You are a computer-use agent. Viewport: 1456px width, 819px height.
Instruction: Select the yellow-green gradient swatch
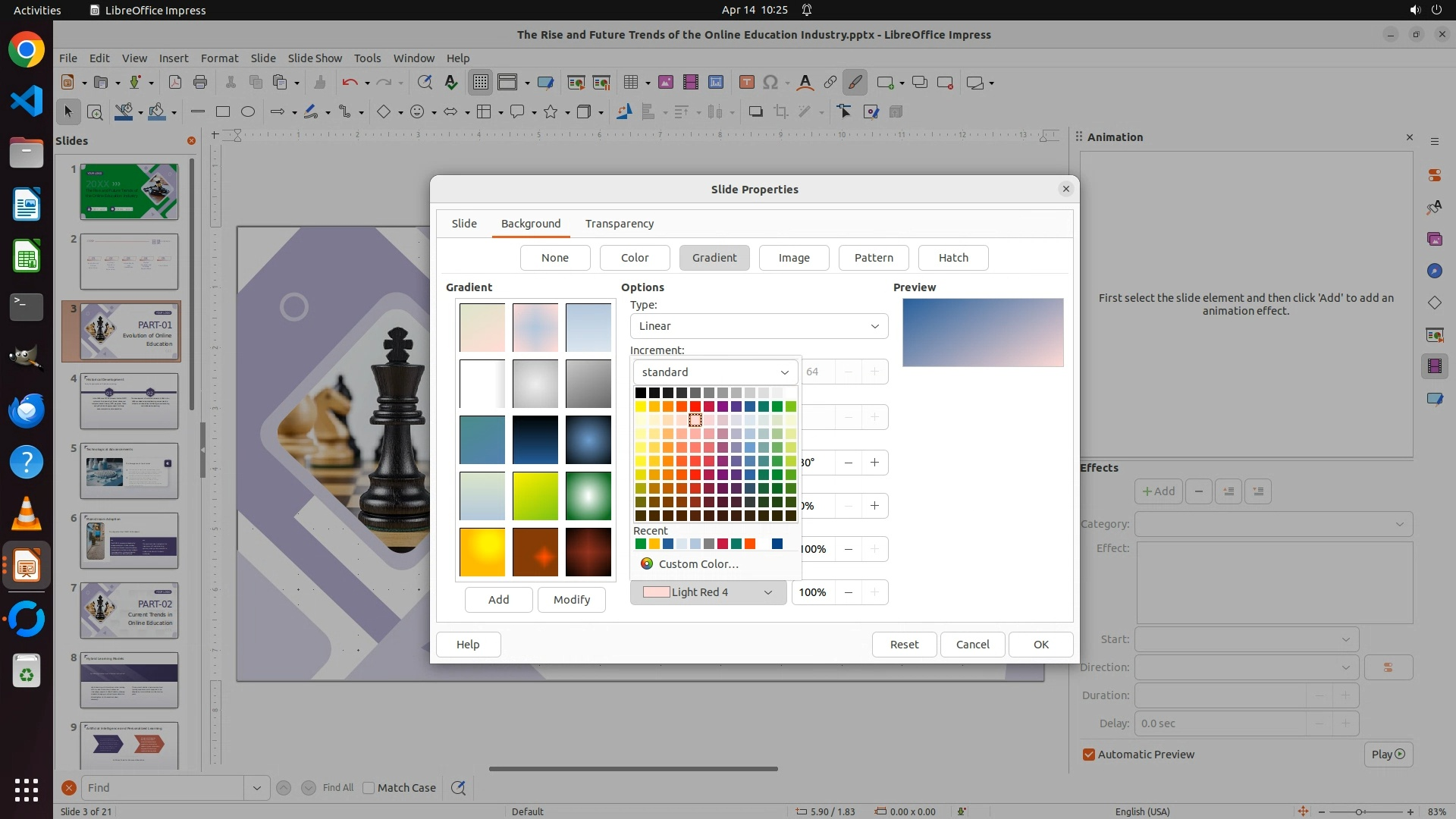click(535, 496)
